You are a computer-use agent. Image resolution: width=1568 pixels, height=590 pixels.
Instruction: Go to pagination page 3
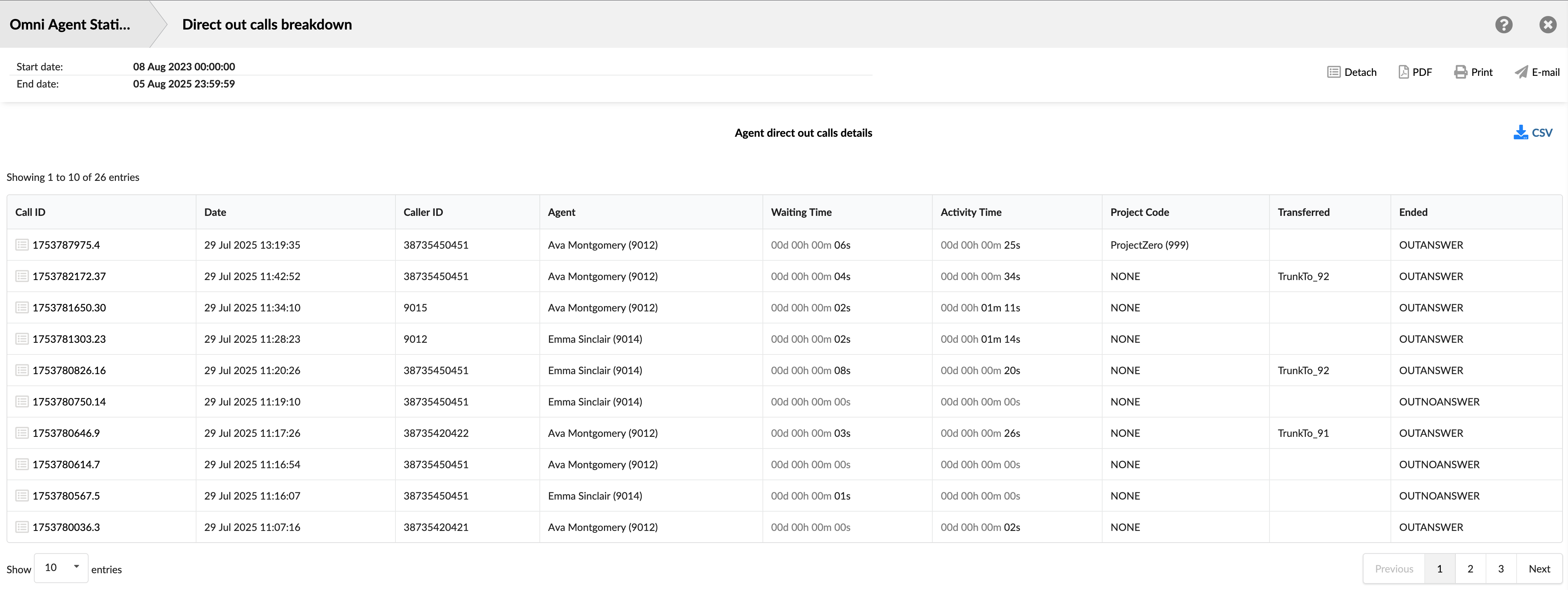[x=1501, y=569]
